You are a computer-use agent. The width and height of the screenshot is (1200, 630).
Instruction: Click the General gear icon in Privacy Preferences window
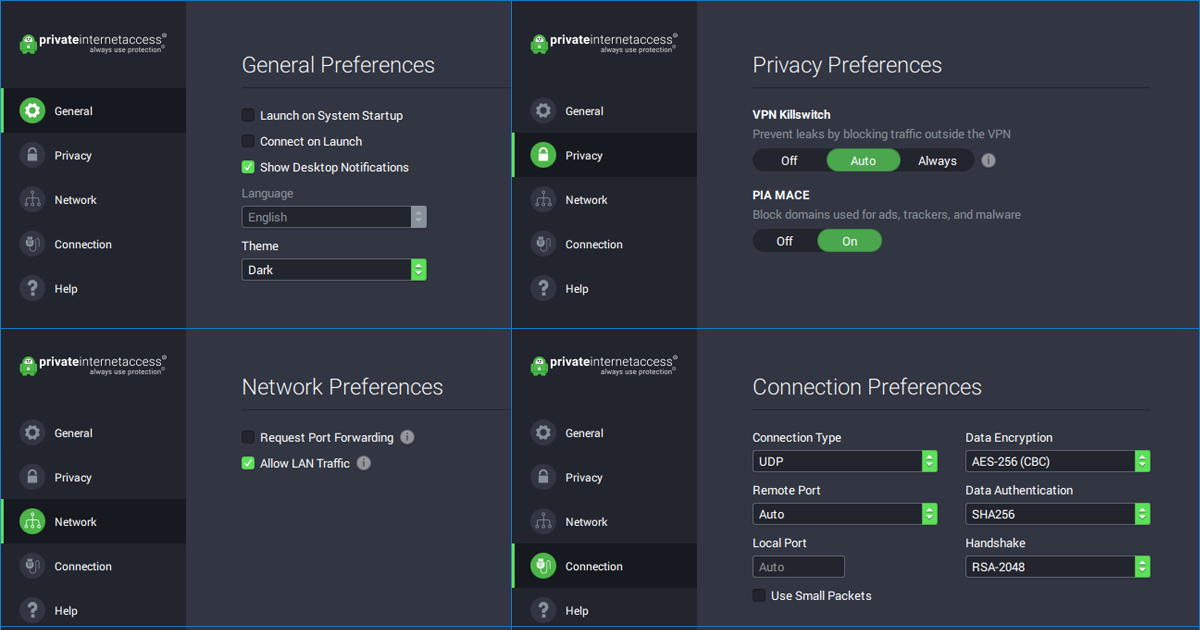(x=544, y=111)
